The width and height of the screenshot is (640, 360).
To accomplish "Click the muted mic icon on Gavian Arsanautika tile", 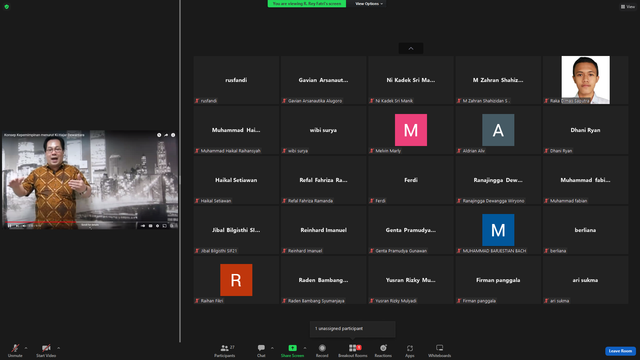I will pos(284,101).
